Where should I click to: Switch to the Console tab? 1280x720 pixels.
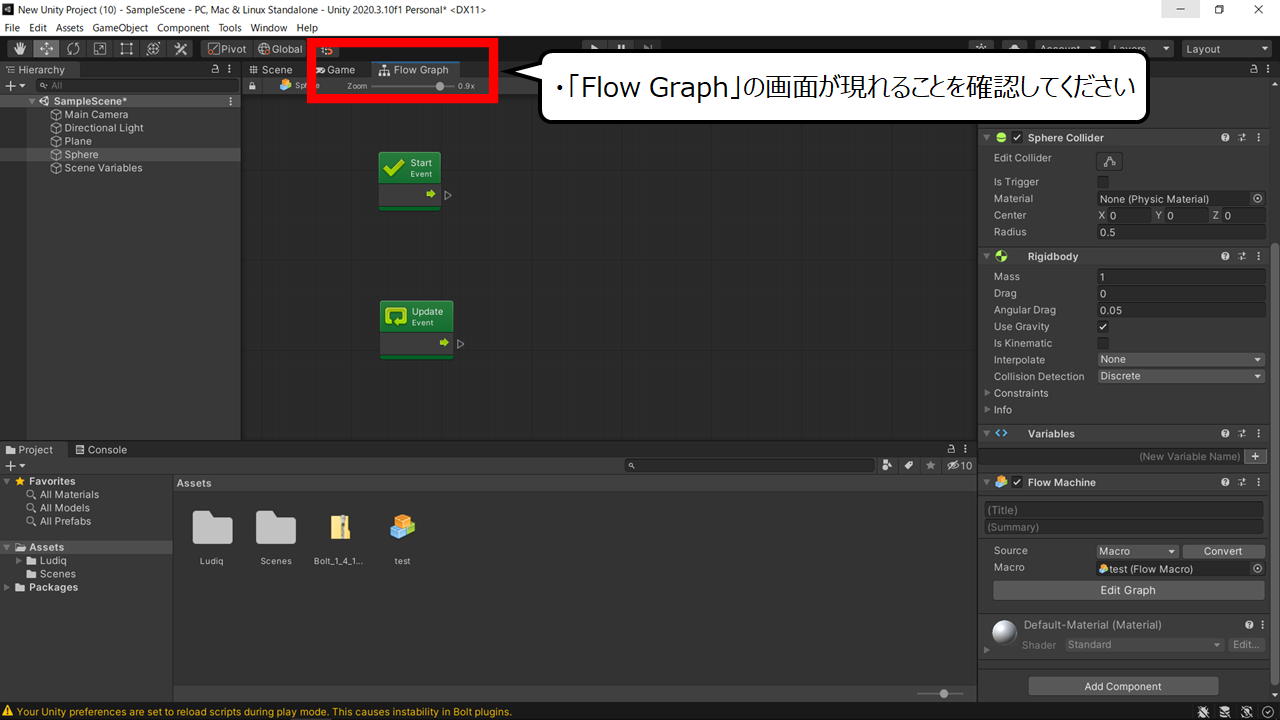point(101,450)
